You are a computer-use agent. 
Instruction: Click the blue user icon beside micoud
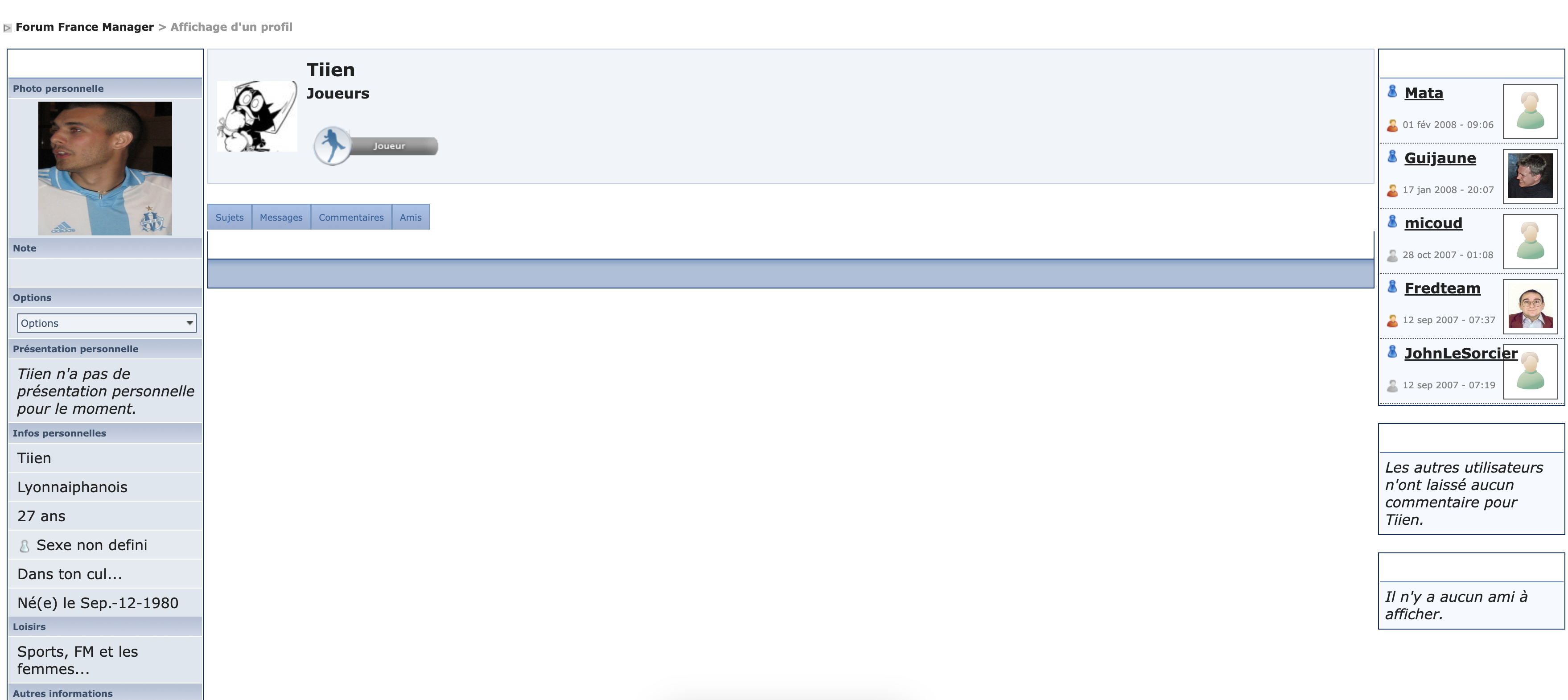coord(1392,222)
